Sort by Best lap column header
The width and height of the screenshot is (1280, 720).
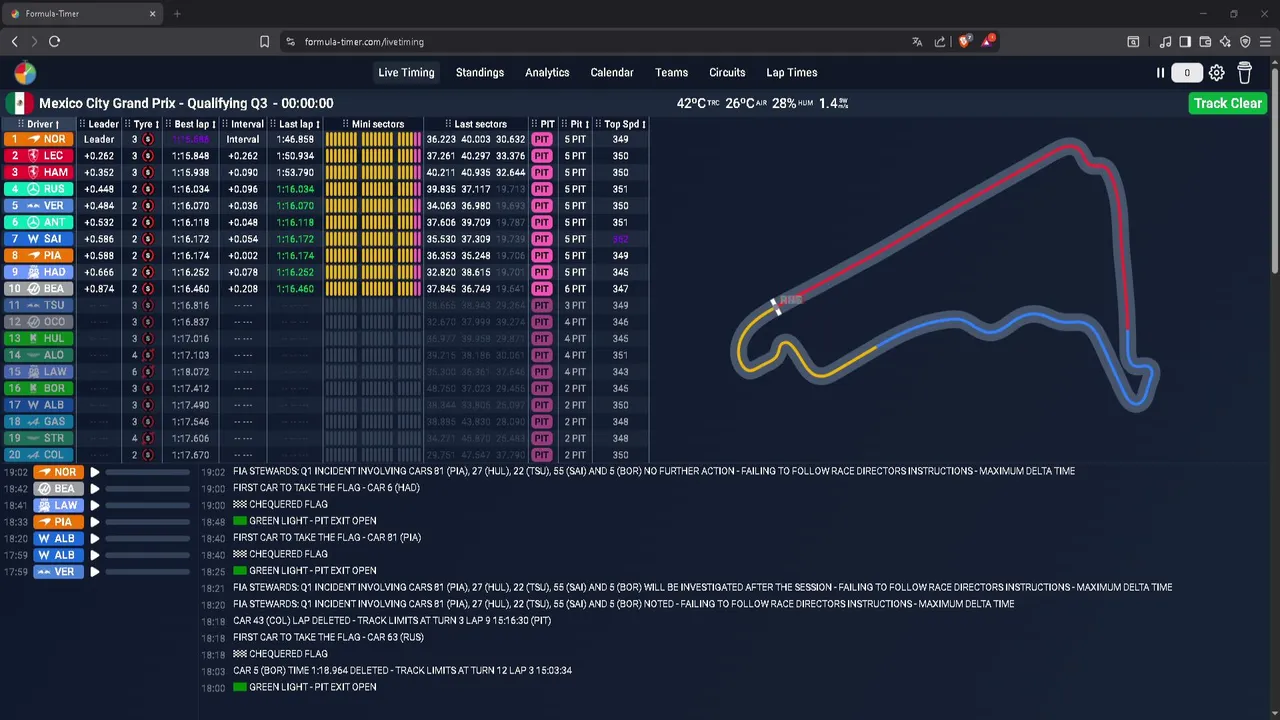tap(192, 124)
